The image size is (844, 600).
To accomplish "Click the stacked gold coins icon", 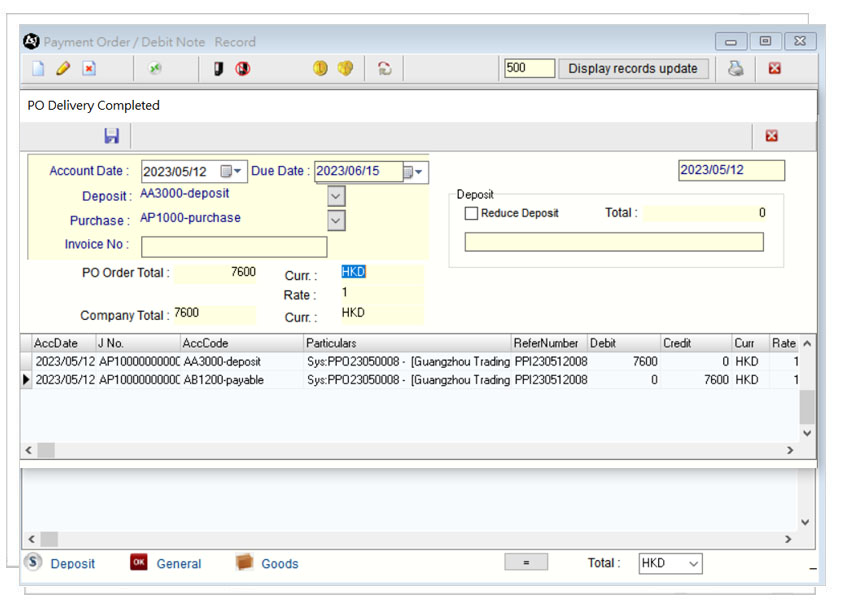I will tap(345, 68).
